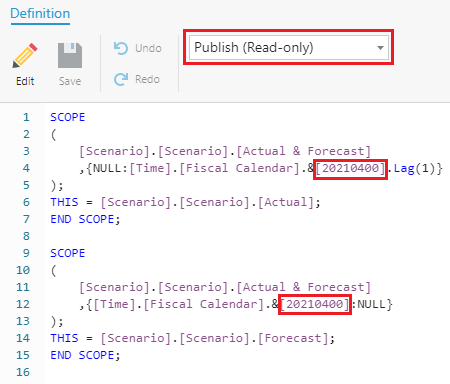Click [Actual & Forecast] on line 3
Screen dimensions: 450x384
(x=304, y=151)
